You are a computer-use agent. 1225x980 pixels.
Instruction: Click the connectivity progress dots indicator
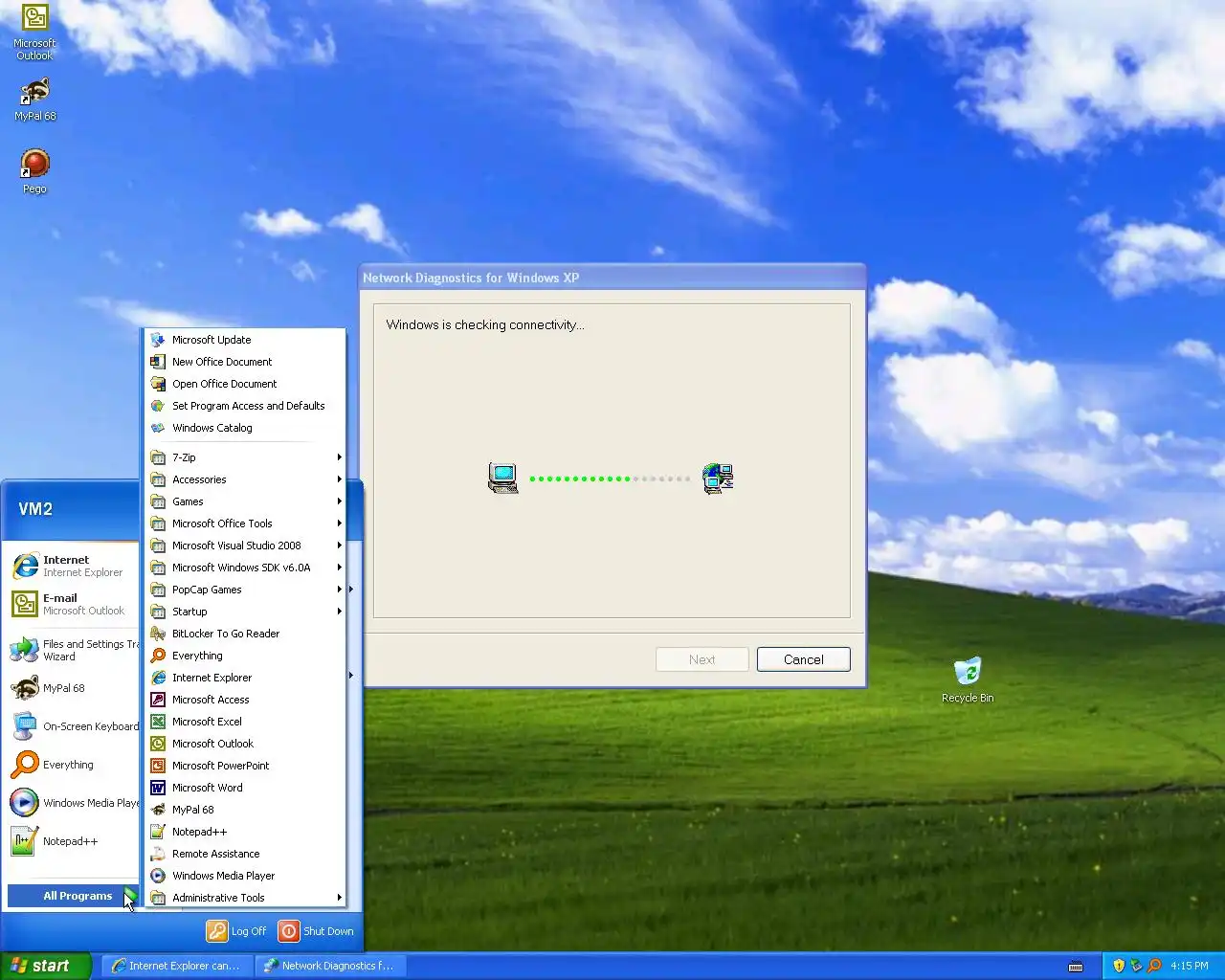pyautogui.click(x=610, y=479)
